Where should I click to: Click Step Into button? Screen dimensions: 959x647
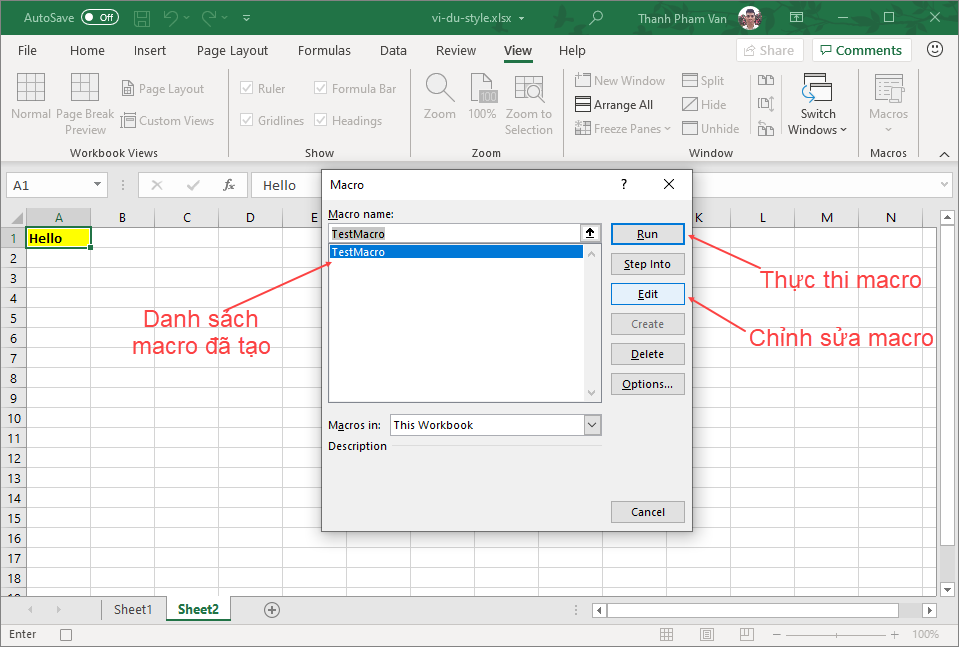(647, 264)
